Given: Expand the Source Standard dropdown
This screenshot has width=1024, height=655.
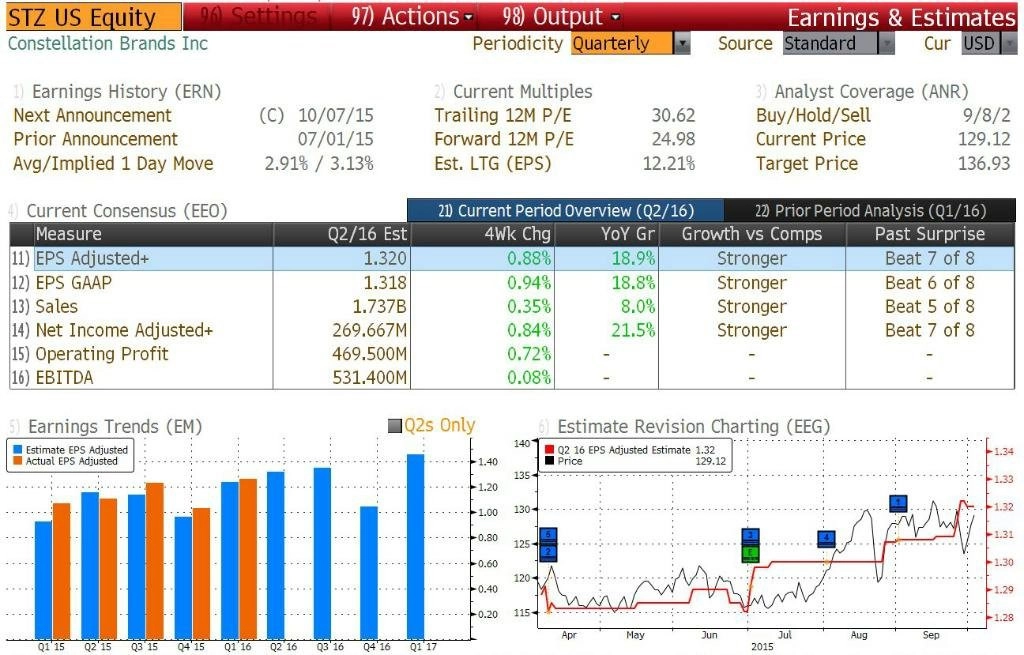Looking at the screenshot, I should pyautogui.click(x=886, y=44).
